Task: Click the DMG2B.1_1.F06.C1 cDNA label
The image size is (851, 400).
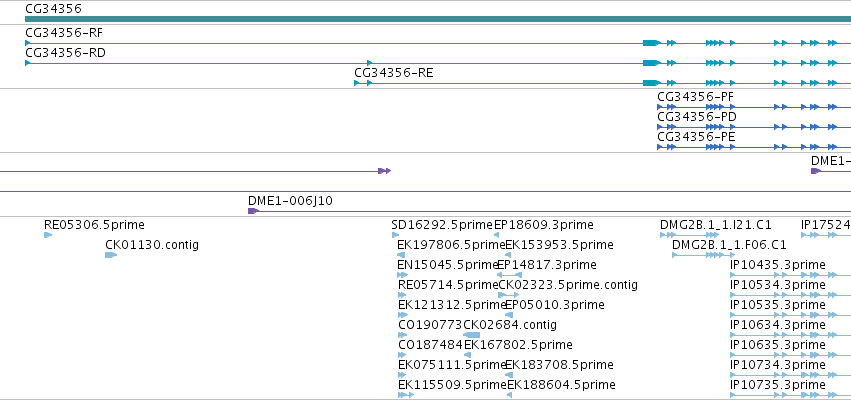Action: coord(729,245)
